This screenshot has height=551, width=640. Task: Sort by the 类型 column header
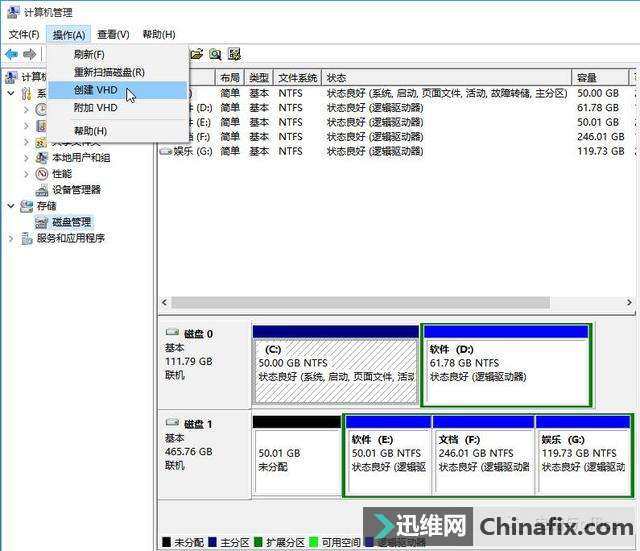[x=259, y=78]
